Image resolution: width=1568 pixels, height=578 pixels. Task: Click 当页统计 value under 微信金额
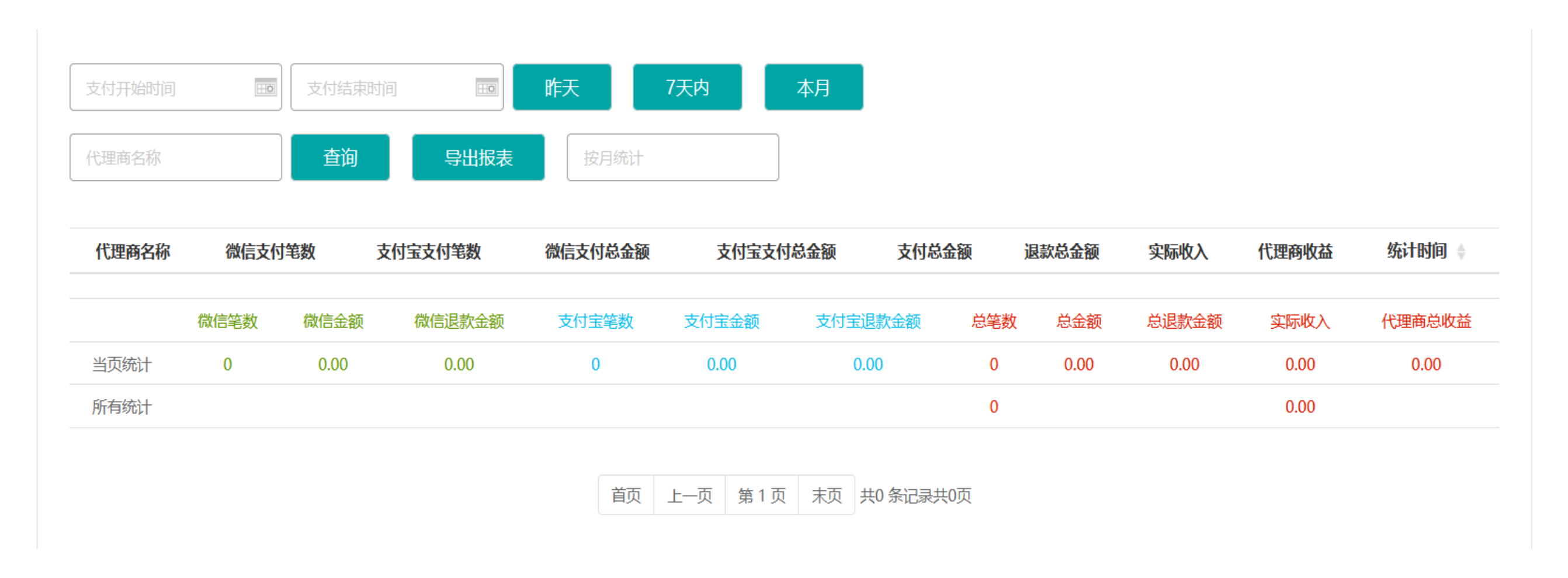pos(333,364)
